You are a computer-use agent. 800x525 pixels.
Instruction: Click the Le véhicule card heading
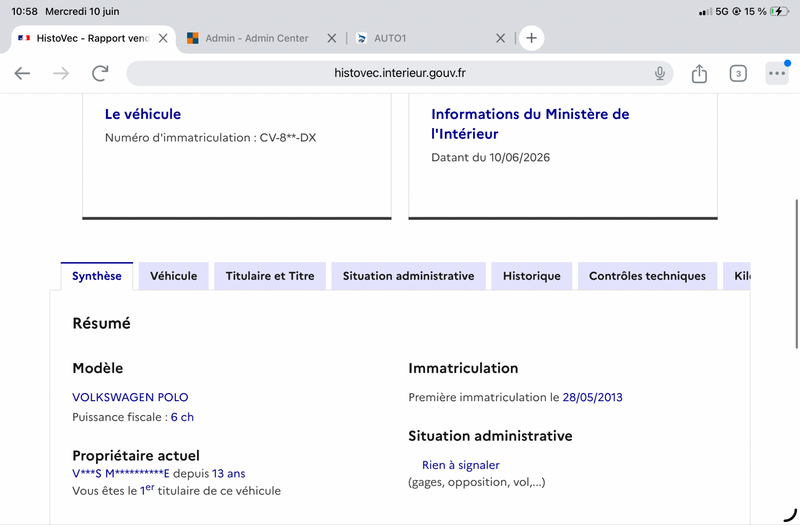143,114
